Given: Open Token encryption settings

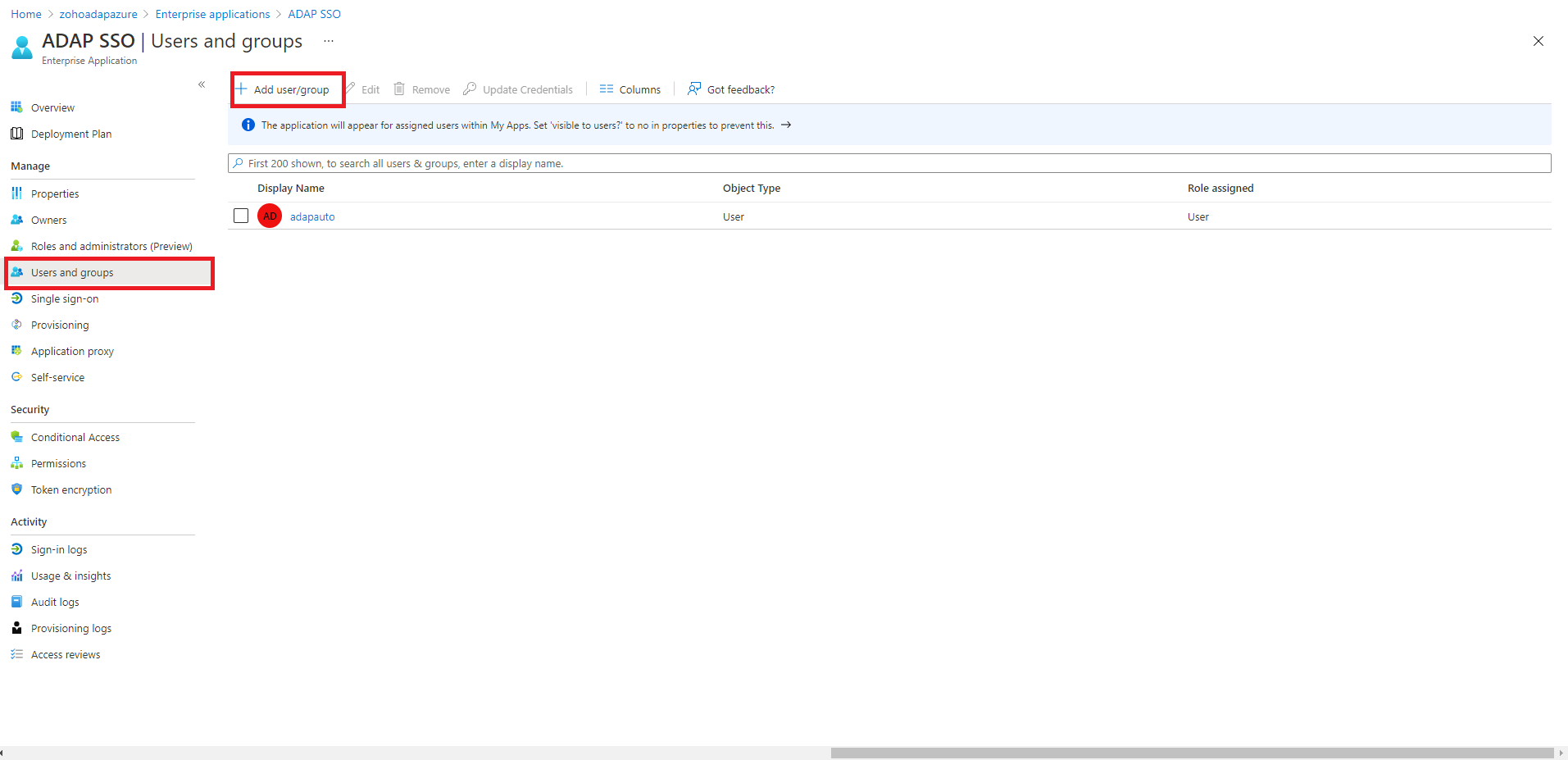Looking at the screenshot, I should 71,489.
